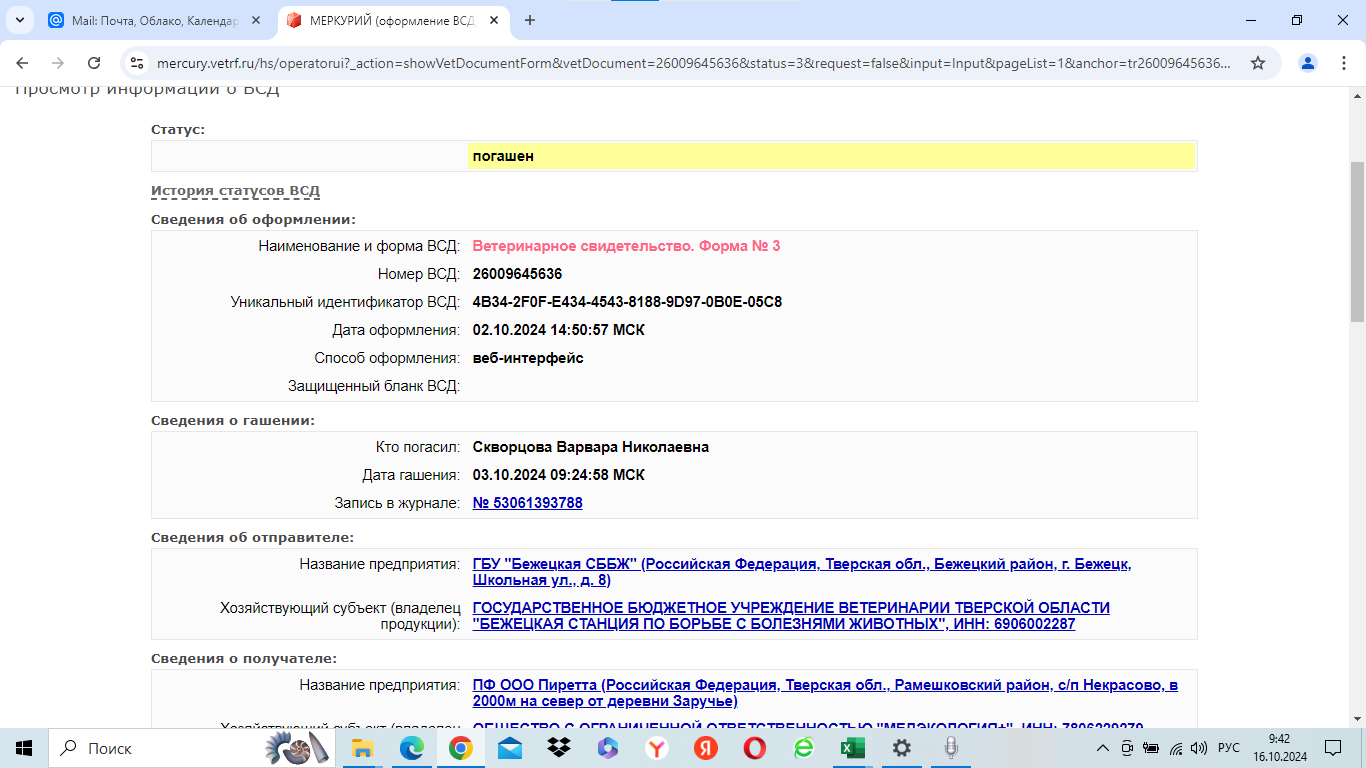Click issue date 02.10.2024 14:50:57 МСК
The width and height of the screenshot is (1366, 768).
click(559, 330)
